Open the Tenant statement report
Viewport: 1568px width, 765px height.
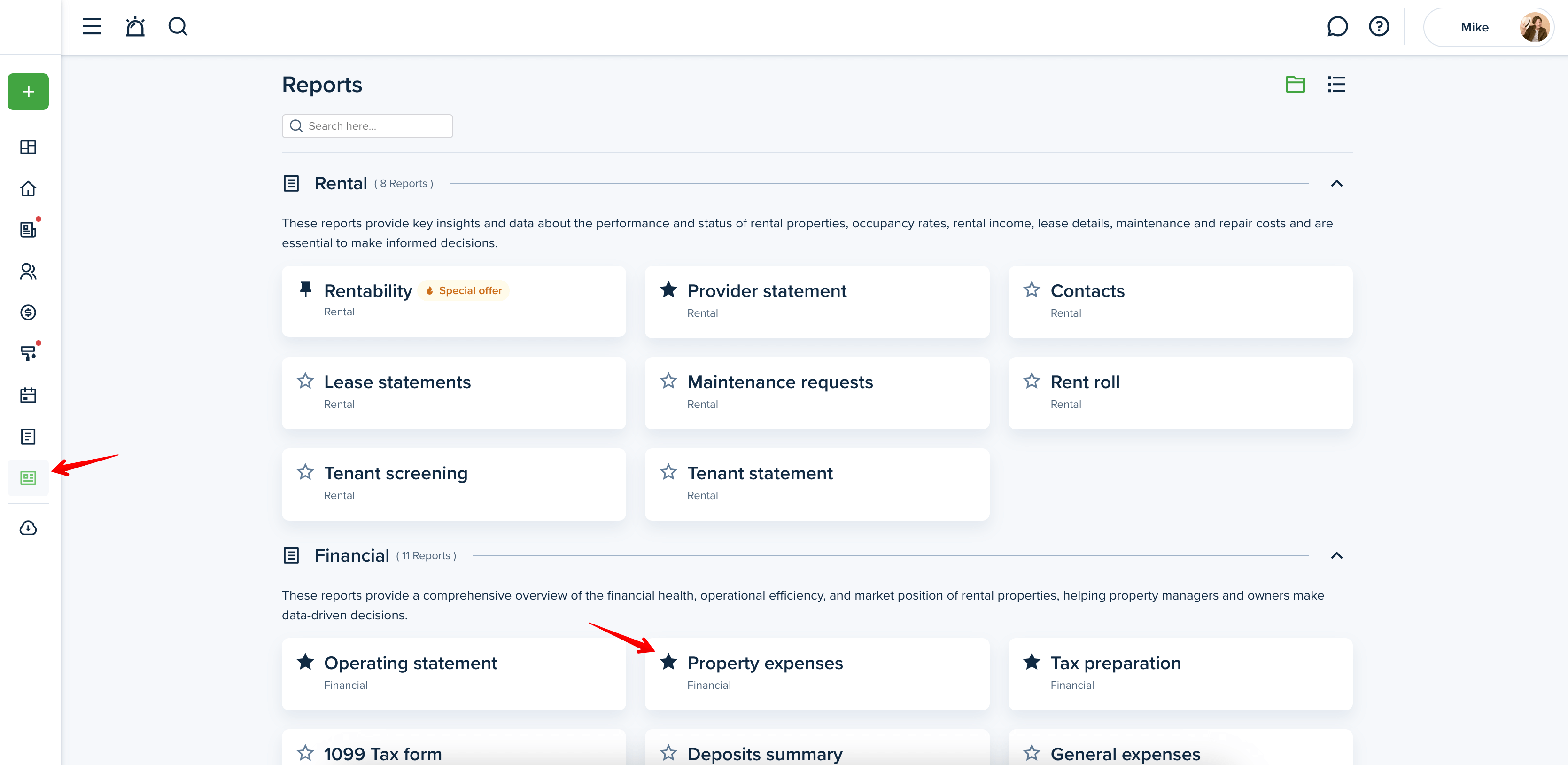click(817, 485)
